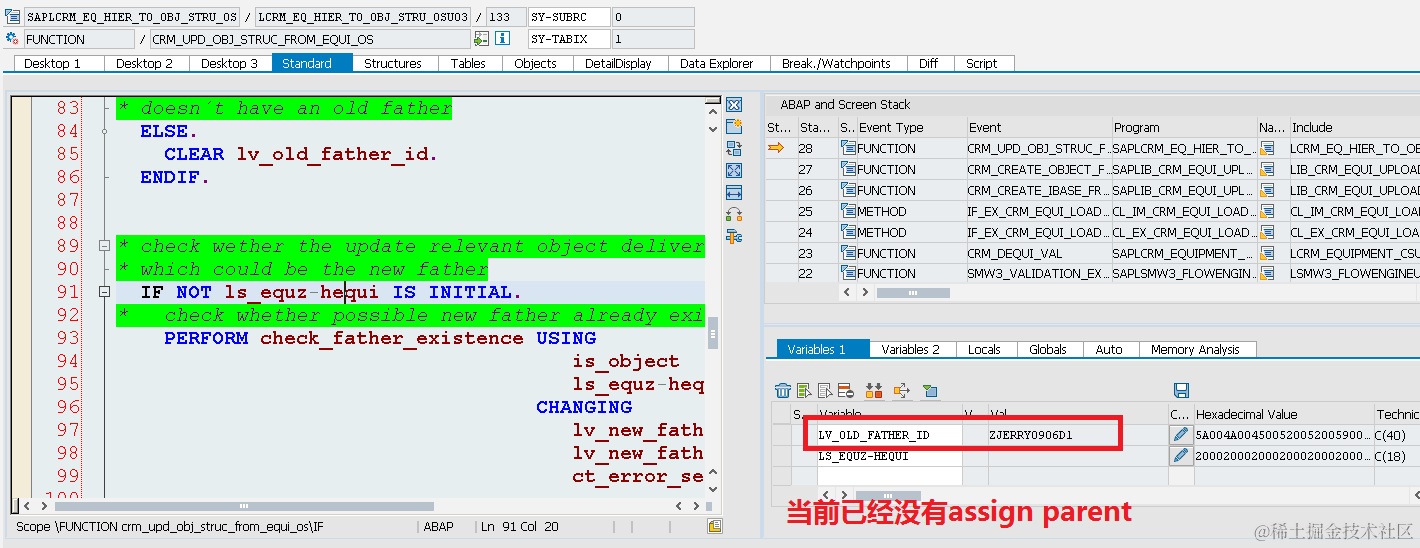Screen dimensions: 1420x548
Task: Switch to the Locals tab
Action: click(985, 349)
